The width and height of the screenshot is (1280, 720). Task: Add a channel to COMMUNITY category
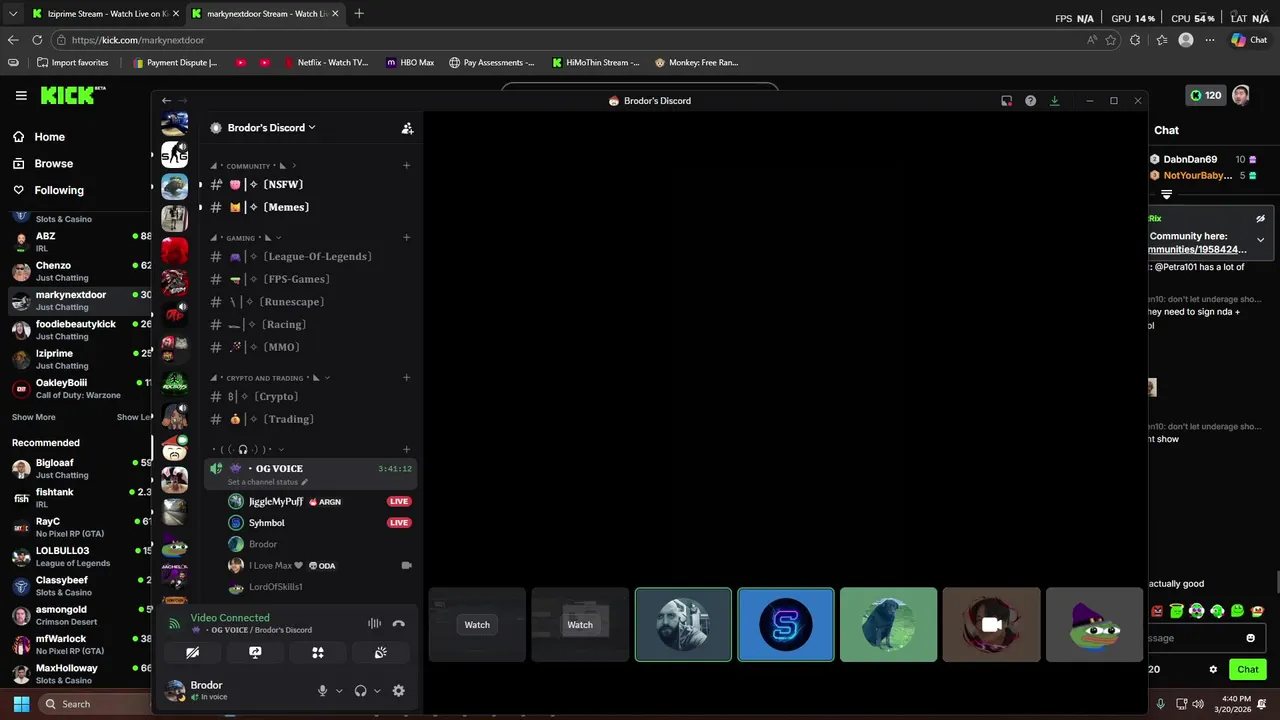tap(406, 166)
